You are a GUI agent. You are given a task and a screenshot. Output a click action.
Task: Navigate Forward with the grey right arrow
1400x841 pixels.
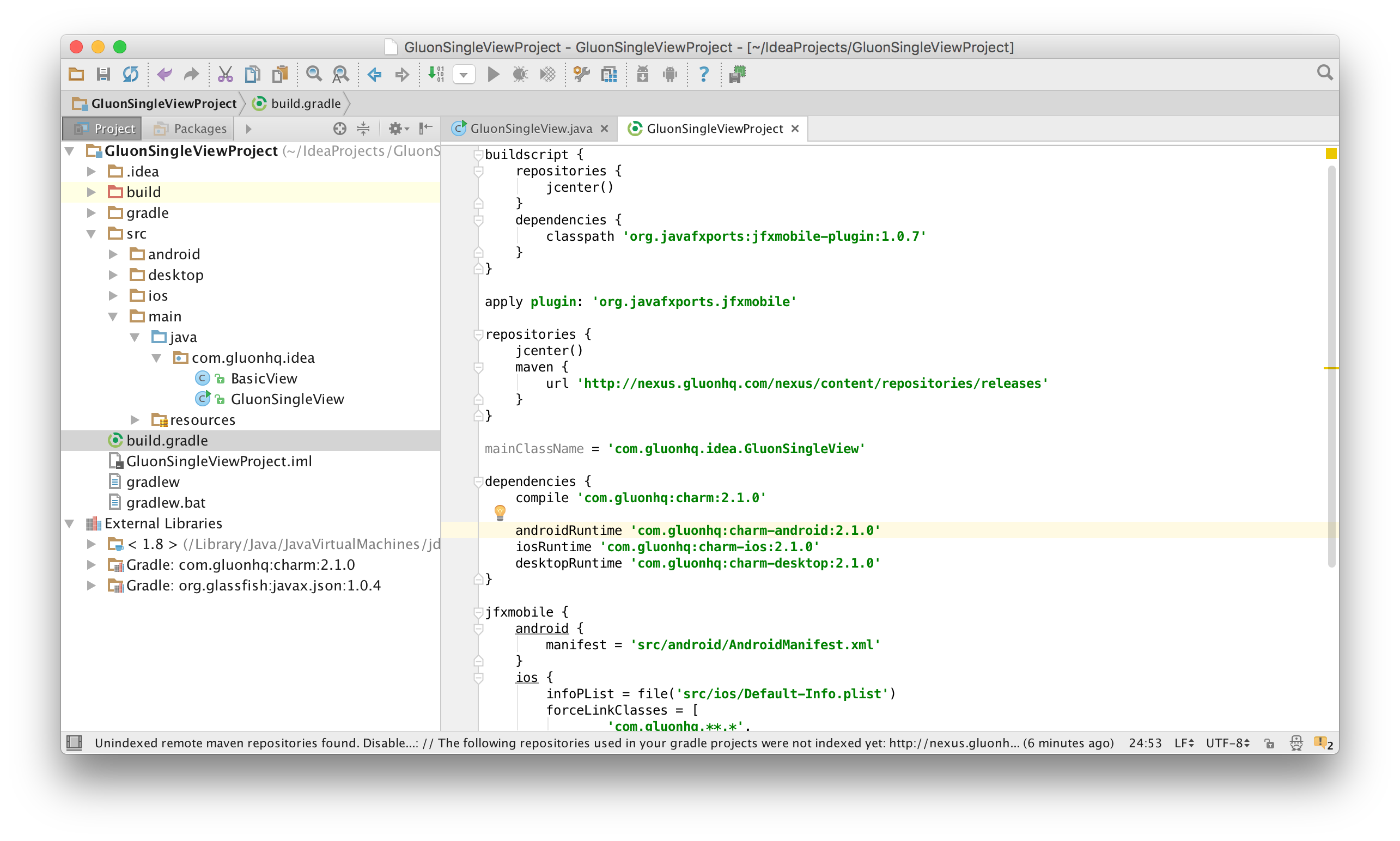[402, 74]
